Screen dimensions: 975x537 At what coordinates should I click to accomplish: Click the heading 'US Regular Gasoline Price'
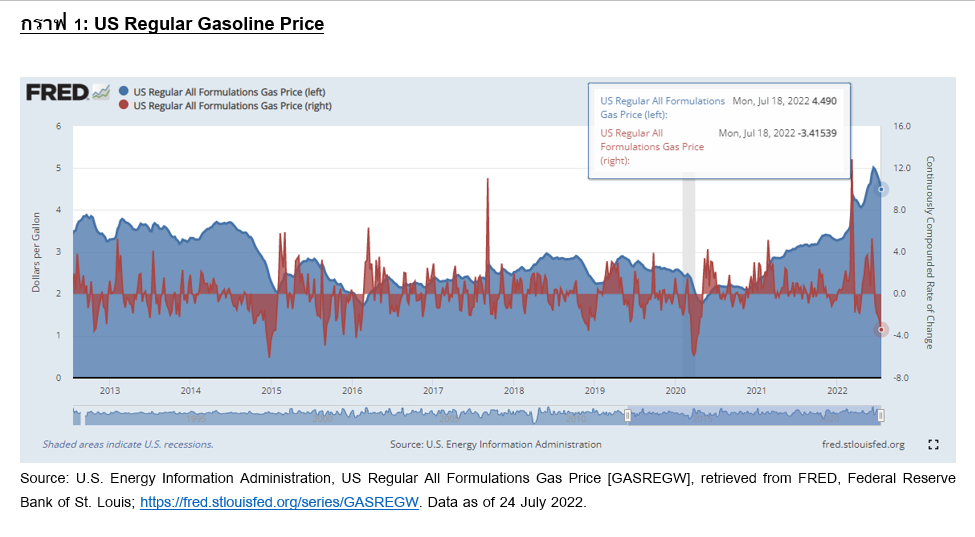pyautogui.click(x=209, y=24)
